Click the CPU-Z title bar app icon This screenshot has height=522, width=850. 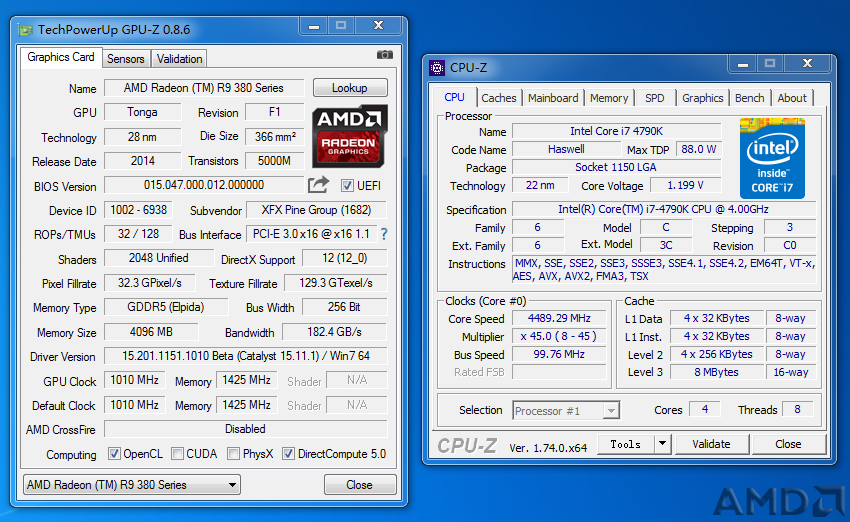[x=437, y=68]
